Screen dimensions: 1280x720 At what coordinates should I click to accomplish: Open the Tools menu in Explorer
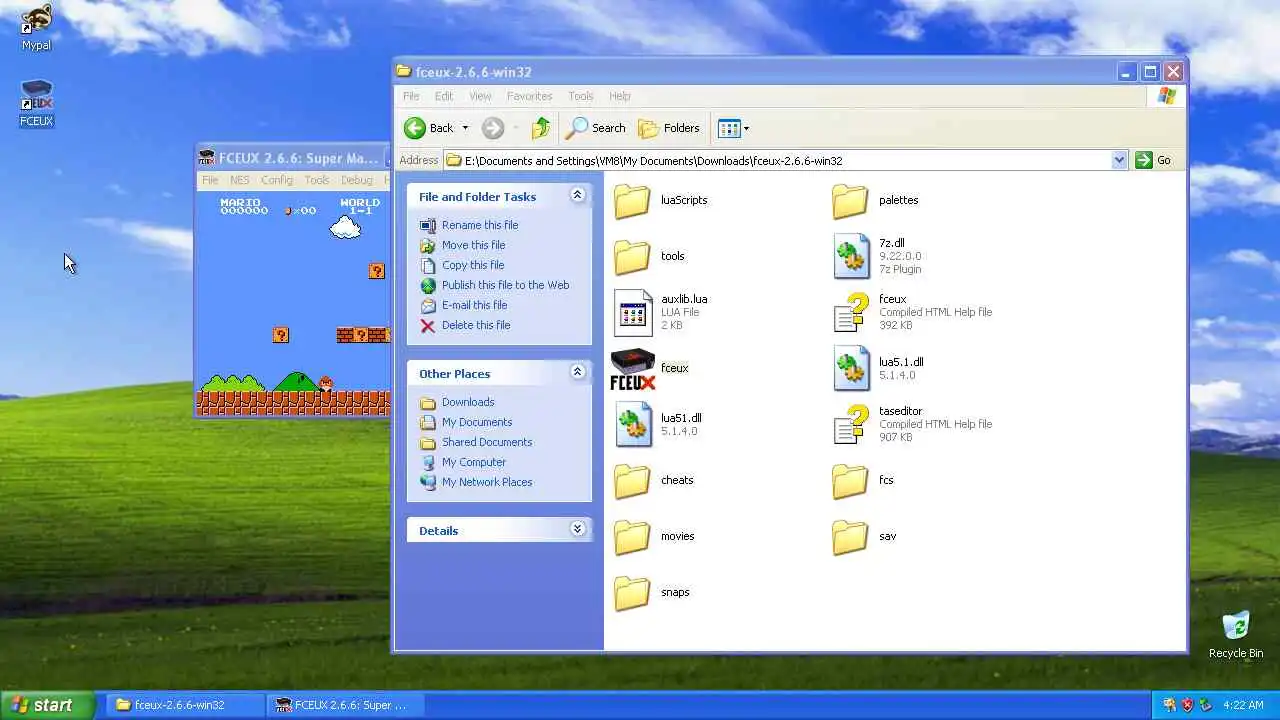tap(581, 96)
